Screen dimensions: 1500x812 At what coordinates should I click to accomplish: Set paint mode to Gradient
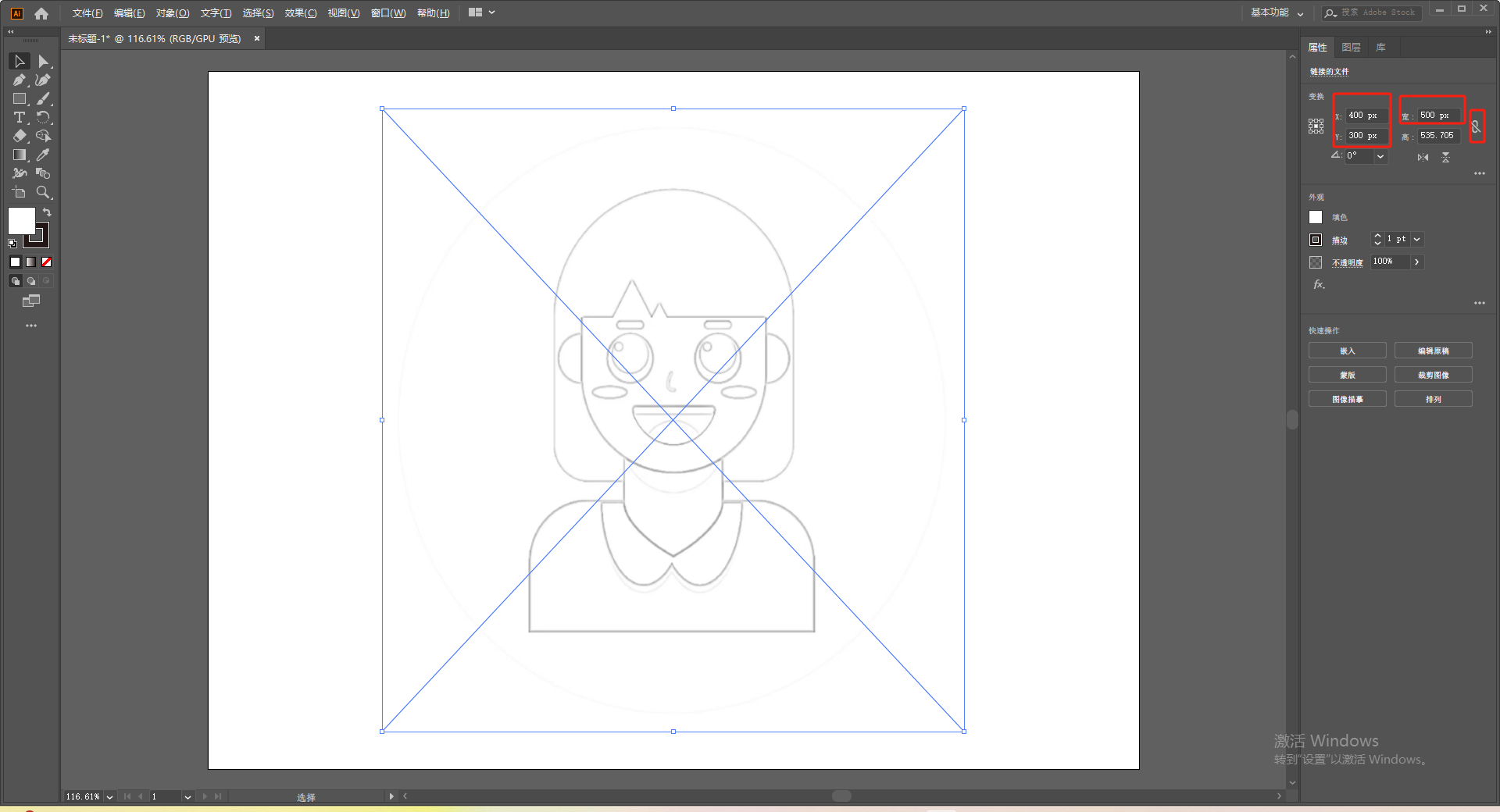click(30, 262)
